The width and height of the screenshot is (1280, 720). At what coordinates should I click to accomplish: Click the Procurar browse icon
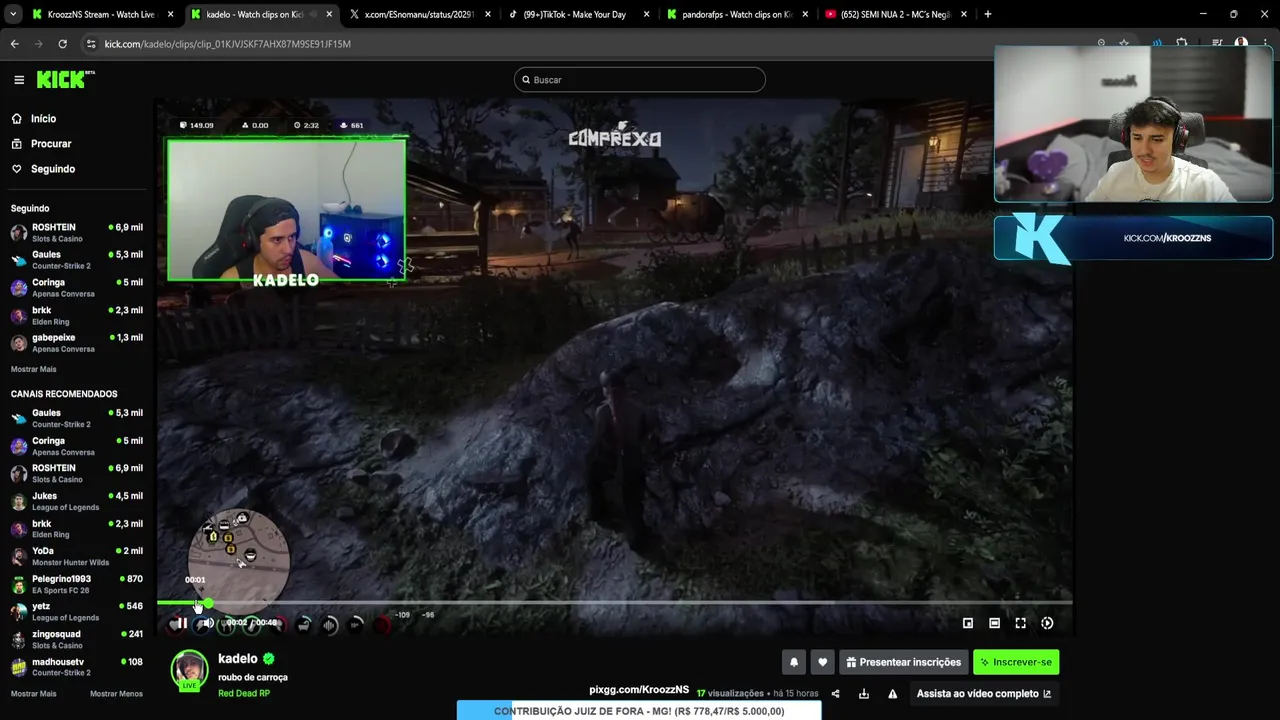pyautogui.click(x=17, y=144)
